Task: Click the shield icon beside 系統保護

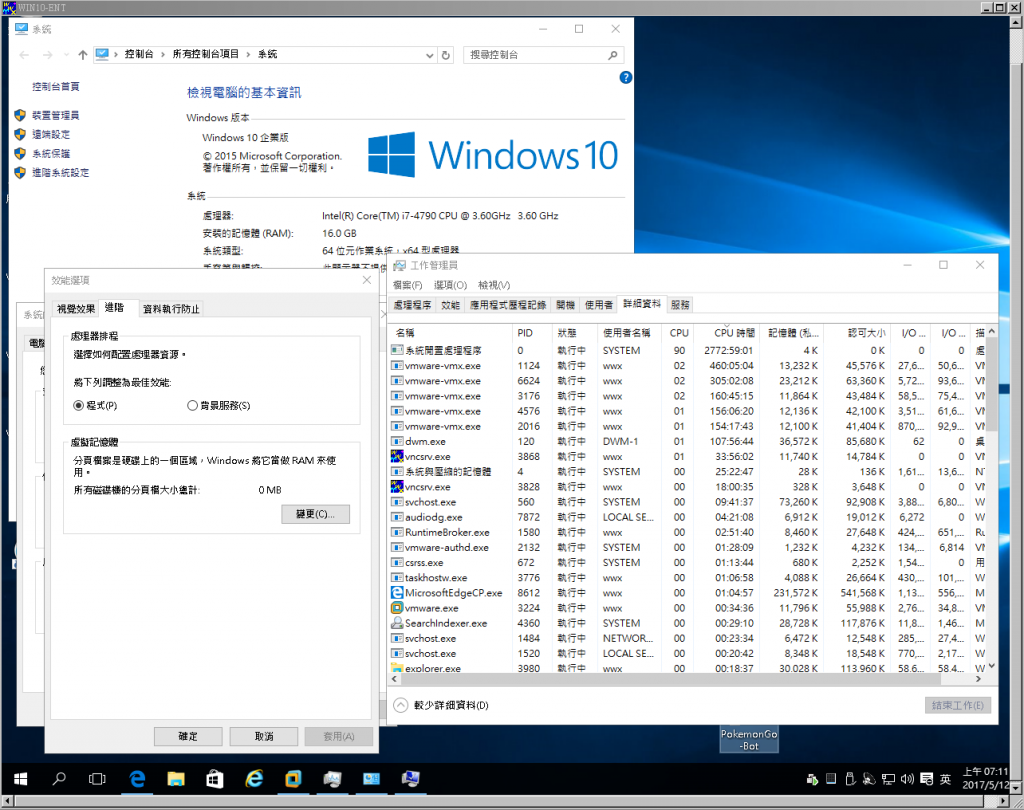Action: (x=20, y=154)
